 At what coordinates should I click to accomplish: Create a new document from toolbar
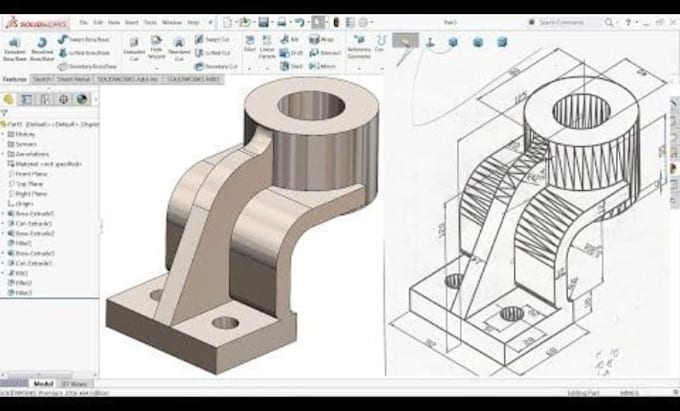(x=227, y=22)
